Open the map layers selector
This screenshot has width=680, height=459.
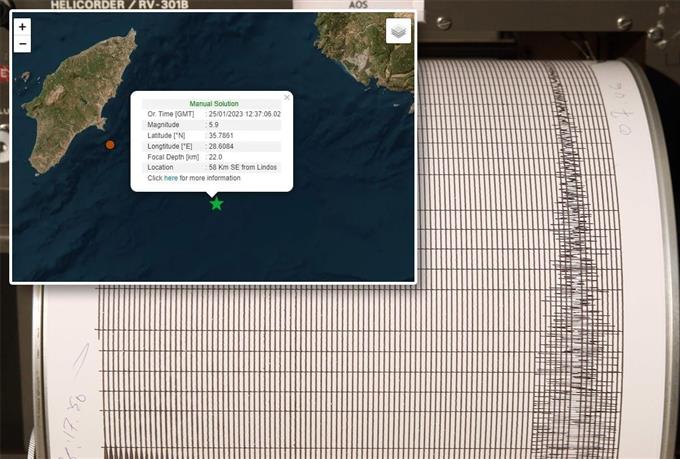tap(398, 31)
